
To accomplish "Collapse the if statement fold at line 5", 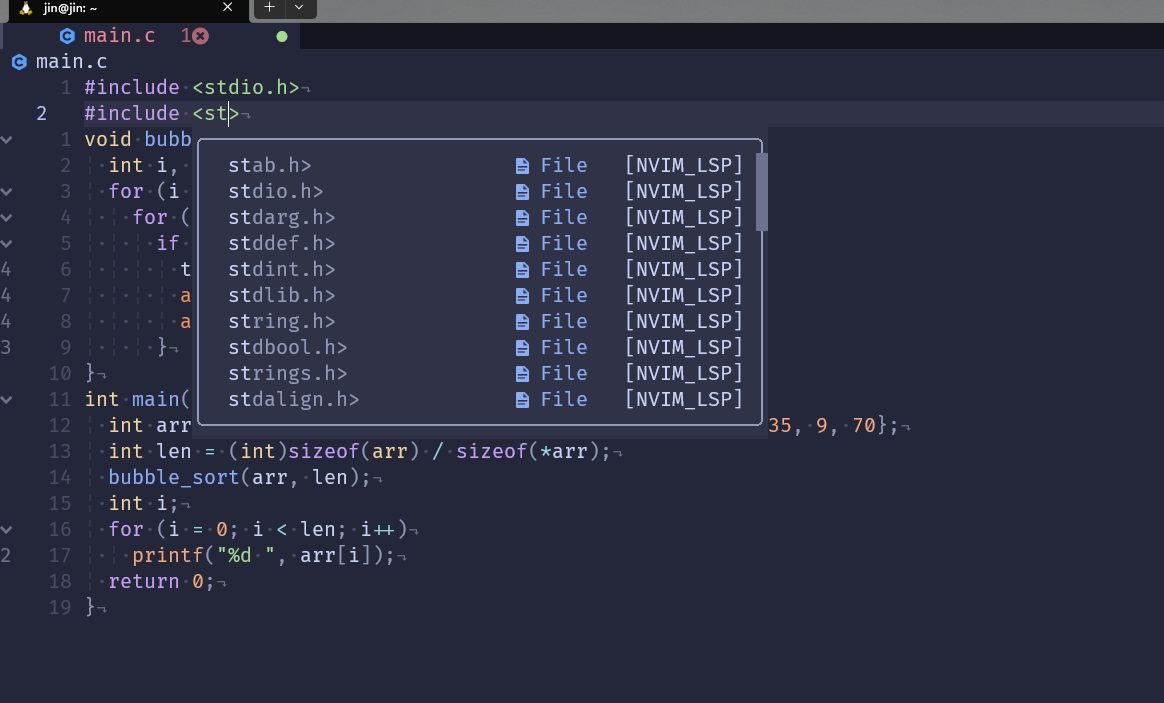I will [x=7, y=243].
